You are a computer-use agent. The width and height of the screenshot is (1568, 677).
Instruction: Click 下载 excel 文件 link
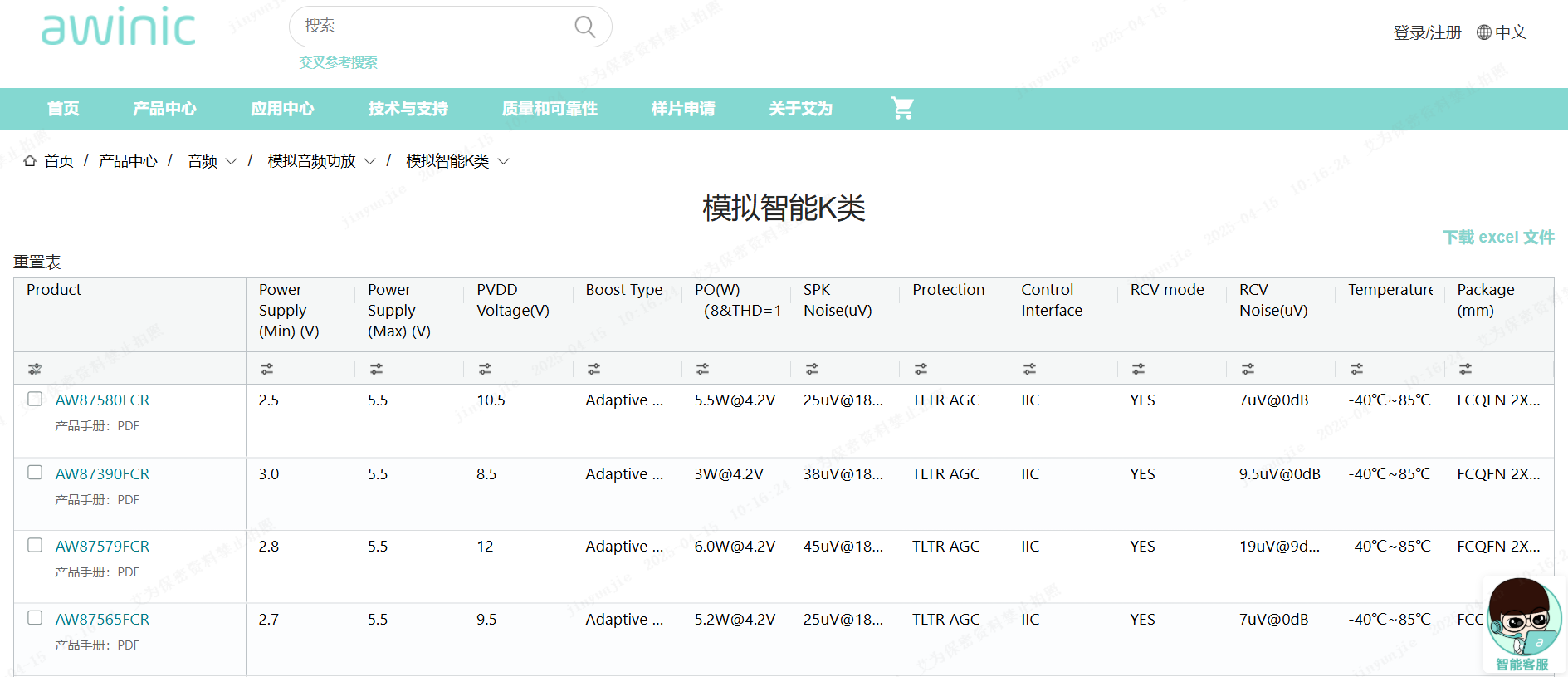tap(1497, 238)
